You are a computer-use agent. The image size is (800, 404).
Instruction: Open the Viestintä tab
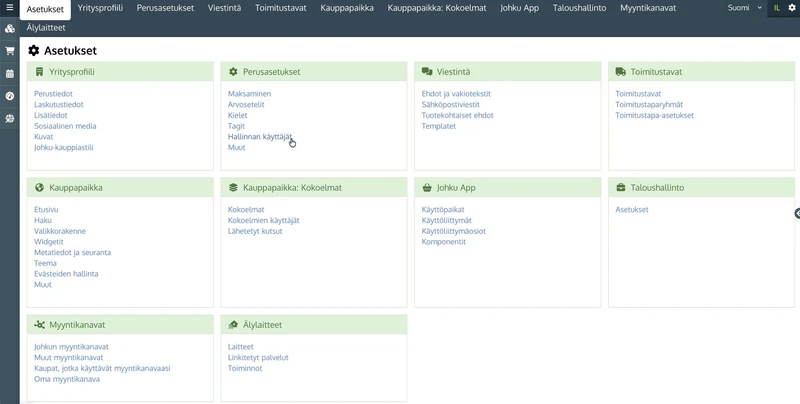coord(224,8)
